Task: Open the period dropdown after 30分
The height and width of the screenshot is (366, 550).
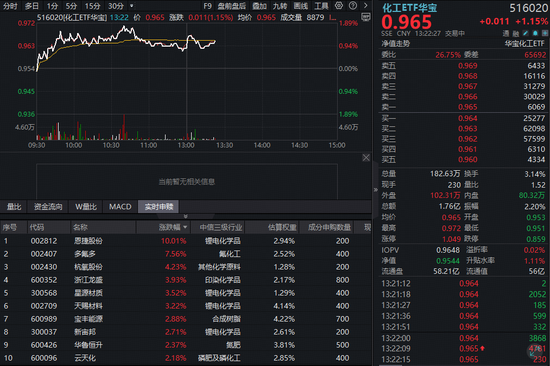Action: point(132,6)
